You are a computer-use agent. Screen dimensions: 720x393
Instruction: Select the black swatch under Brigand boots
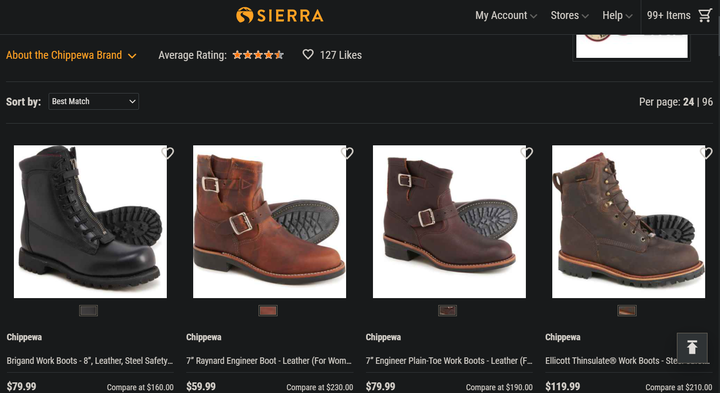tap(88, 311)
